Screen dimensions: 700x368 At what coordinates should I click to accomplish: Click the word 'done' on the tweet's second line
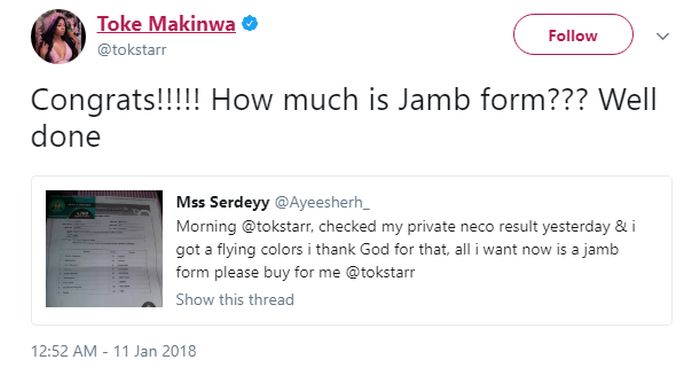[x=66, y=137]
